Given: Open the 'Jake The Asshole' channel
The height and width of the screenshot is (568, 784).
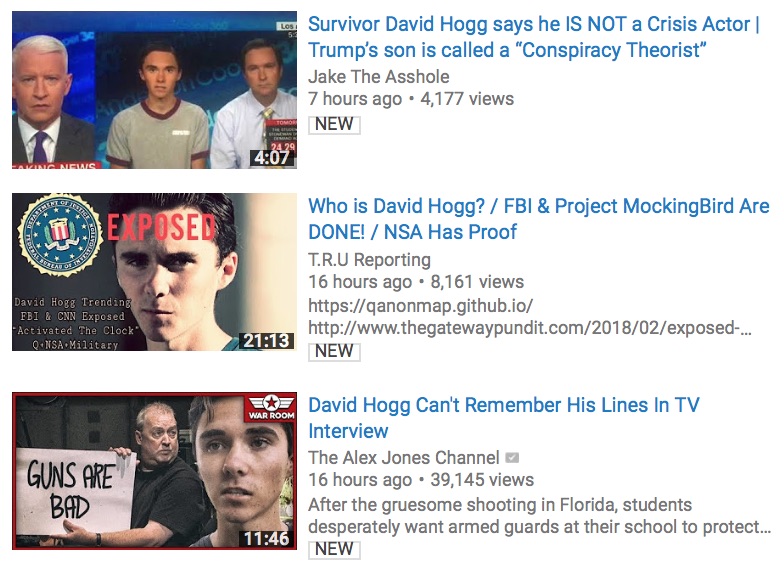Looking at the screenshot, I should [x=378, y=76].
